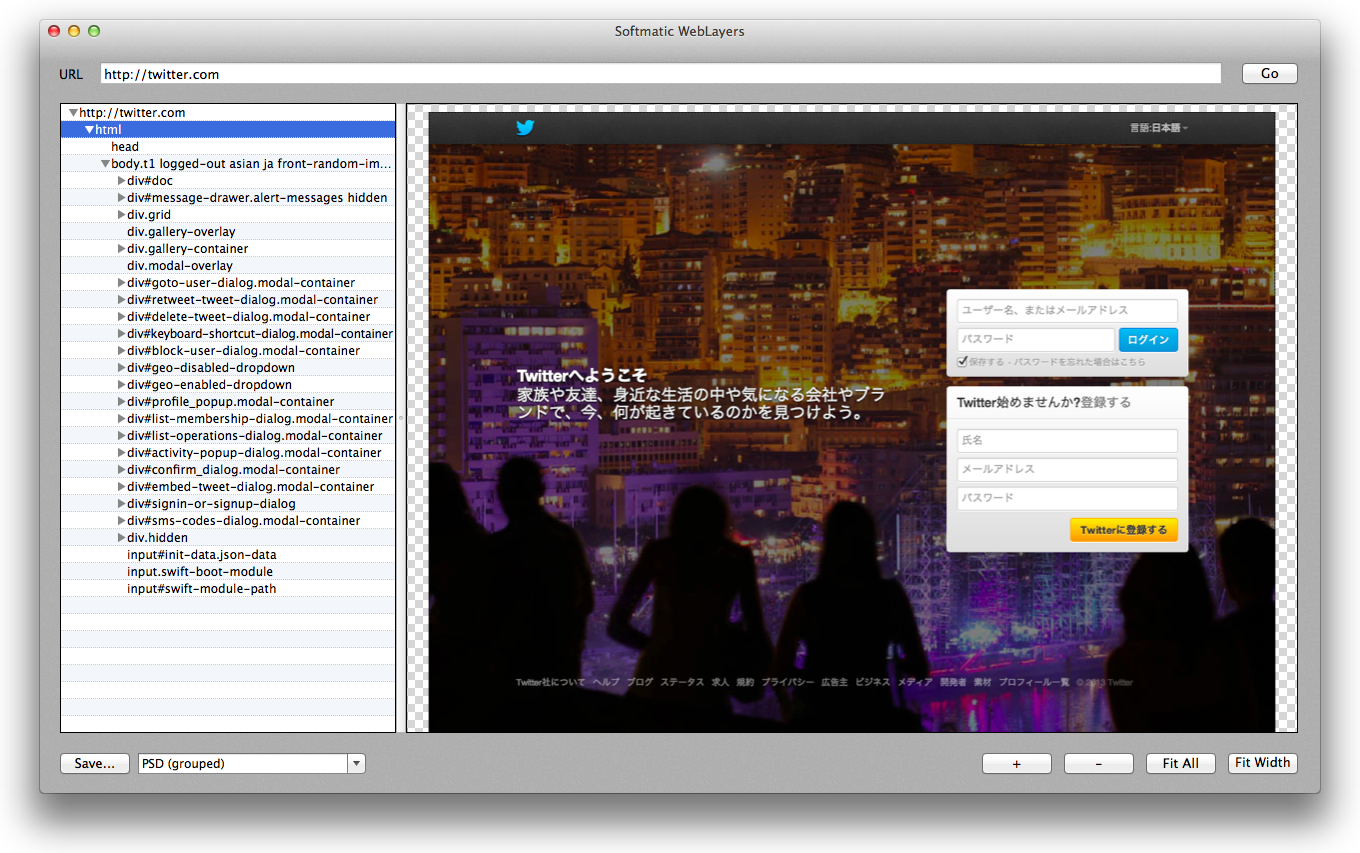Click the メディア footer link

(915, 683)
